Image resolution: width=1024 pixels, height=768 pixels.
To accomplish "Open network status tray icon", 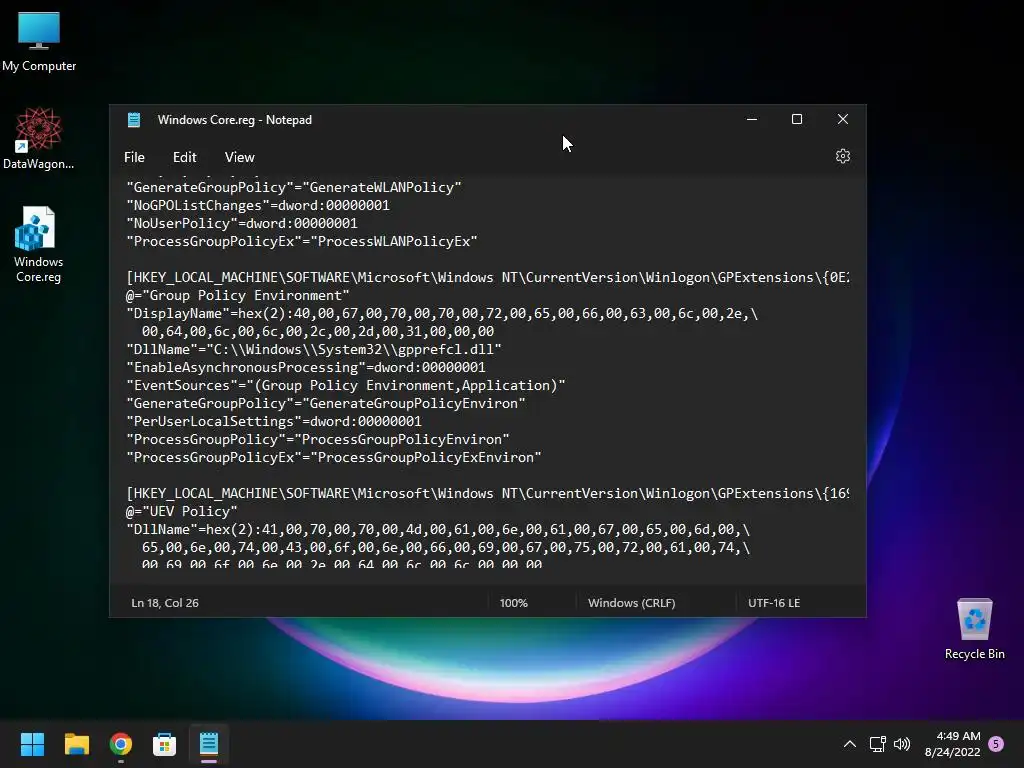I will click(877, 744).
